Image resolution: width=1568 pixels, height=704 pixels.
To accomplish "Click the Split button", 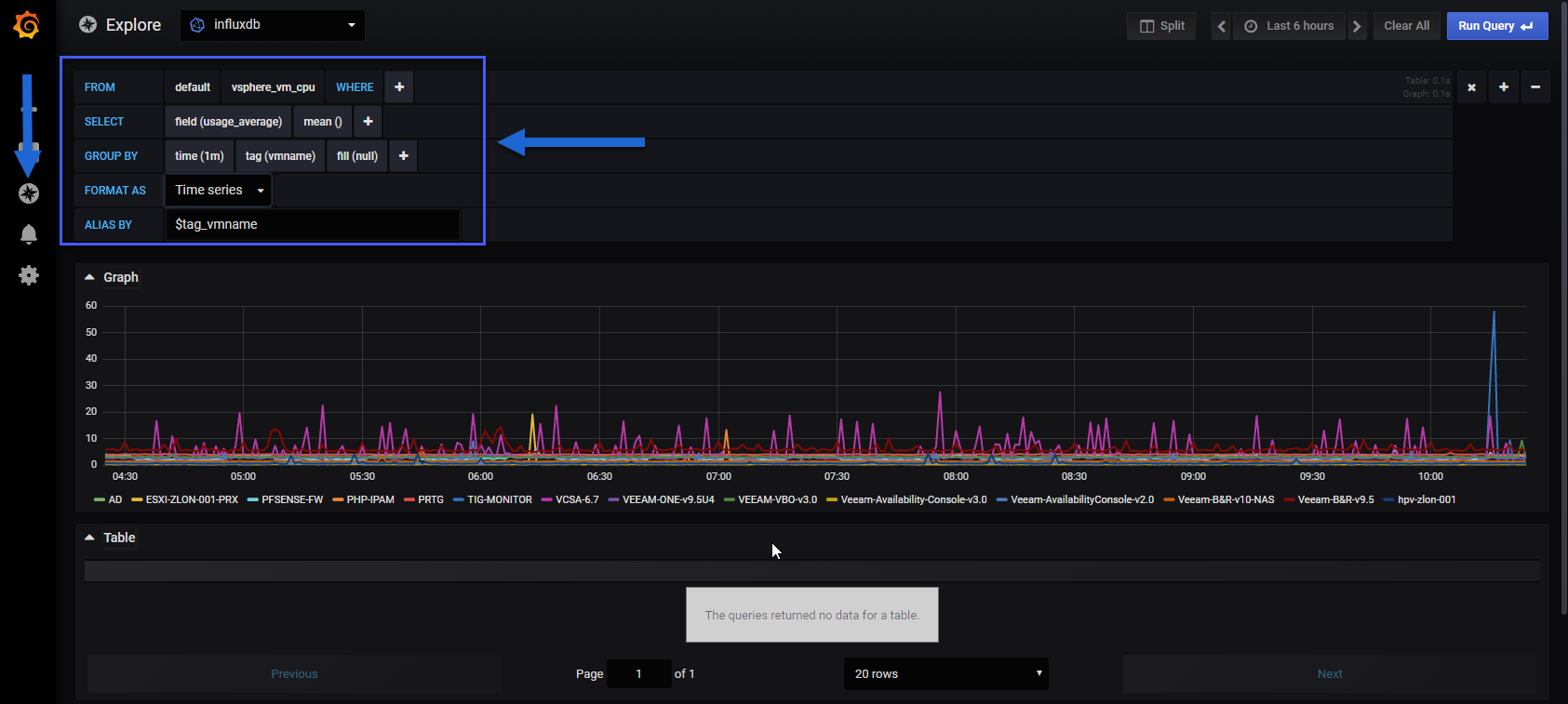I will coord(1161,26).
